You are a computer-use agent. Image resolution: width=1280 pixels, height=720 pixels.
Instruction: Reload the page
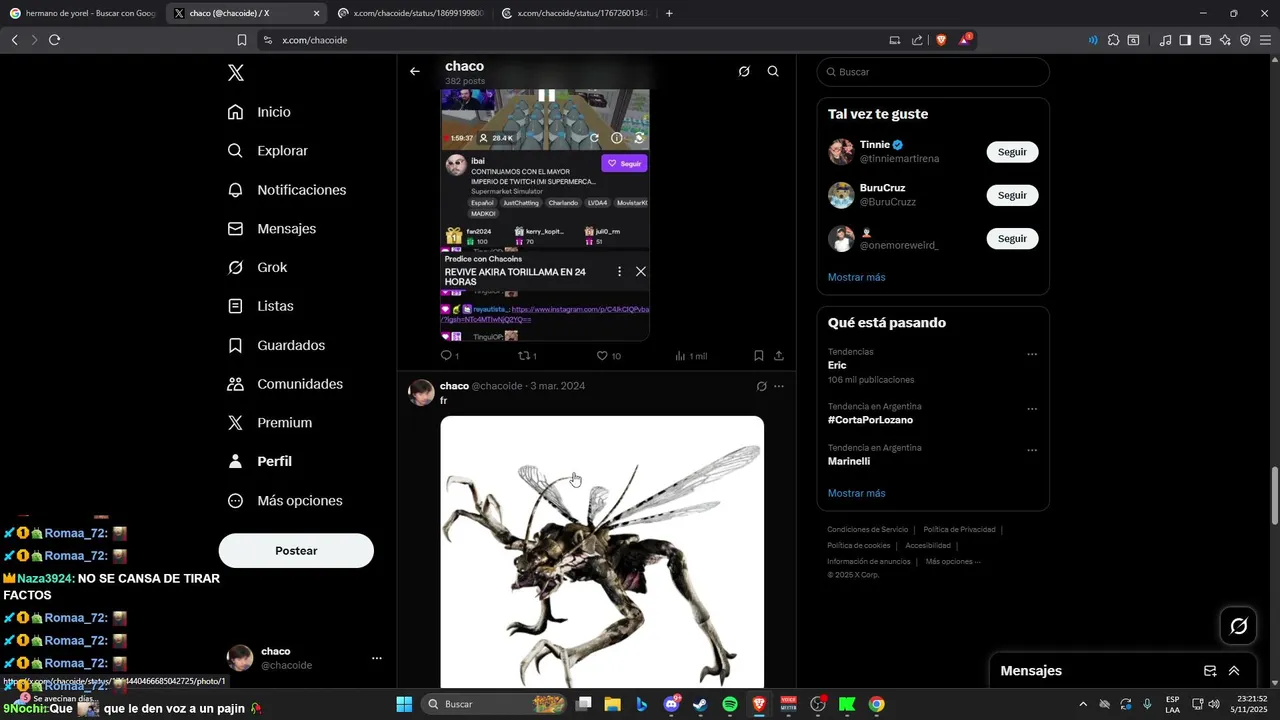click(54, 40)
